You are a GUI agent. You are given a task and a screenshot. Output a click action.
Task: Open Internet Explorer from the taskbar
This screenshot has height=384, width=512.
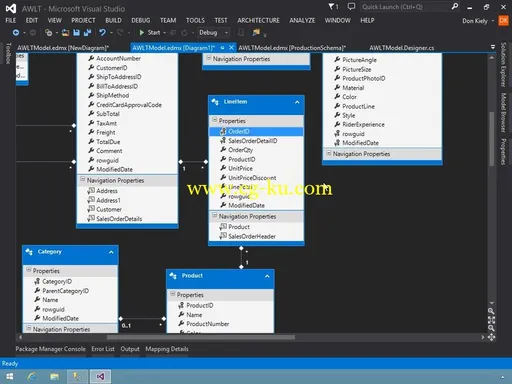[x=32, y=377]
